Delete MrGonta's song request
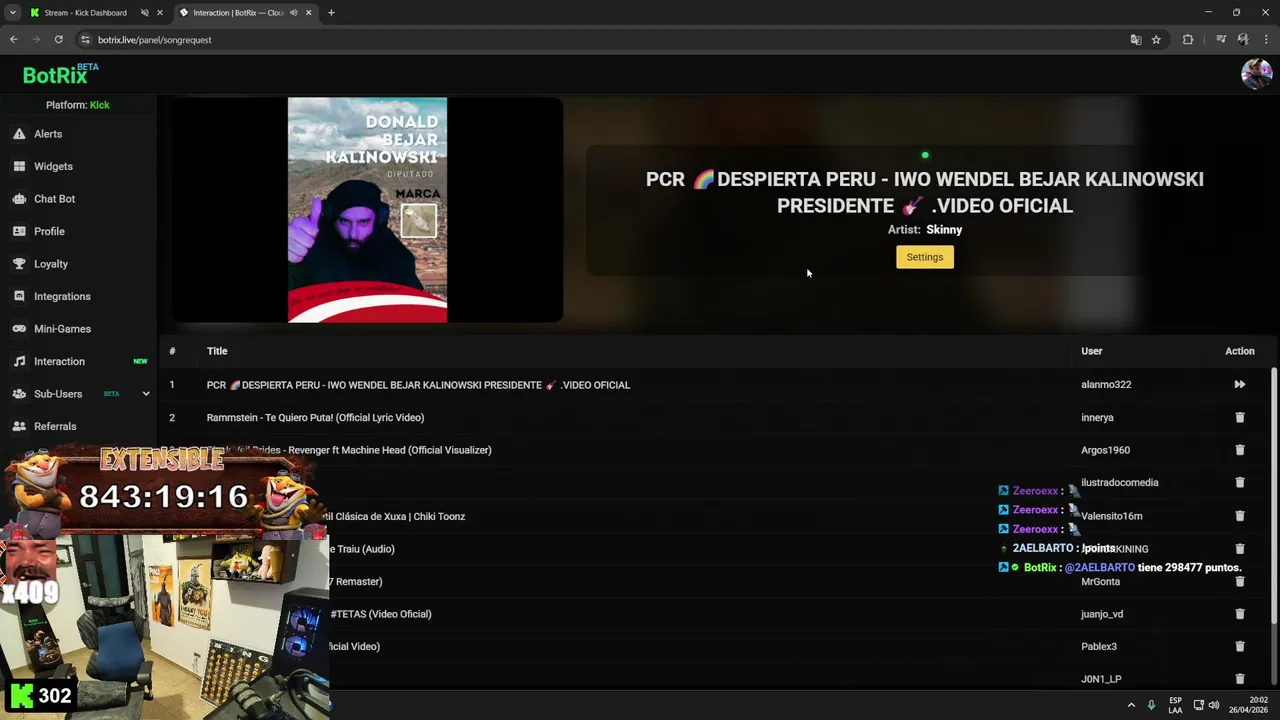Image resolution: width=1280 pixels, height=720 pixels. 1239,581
